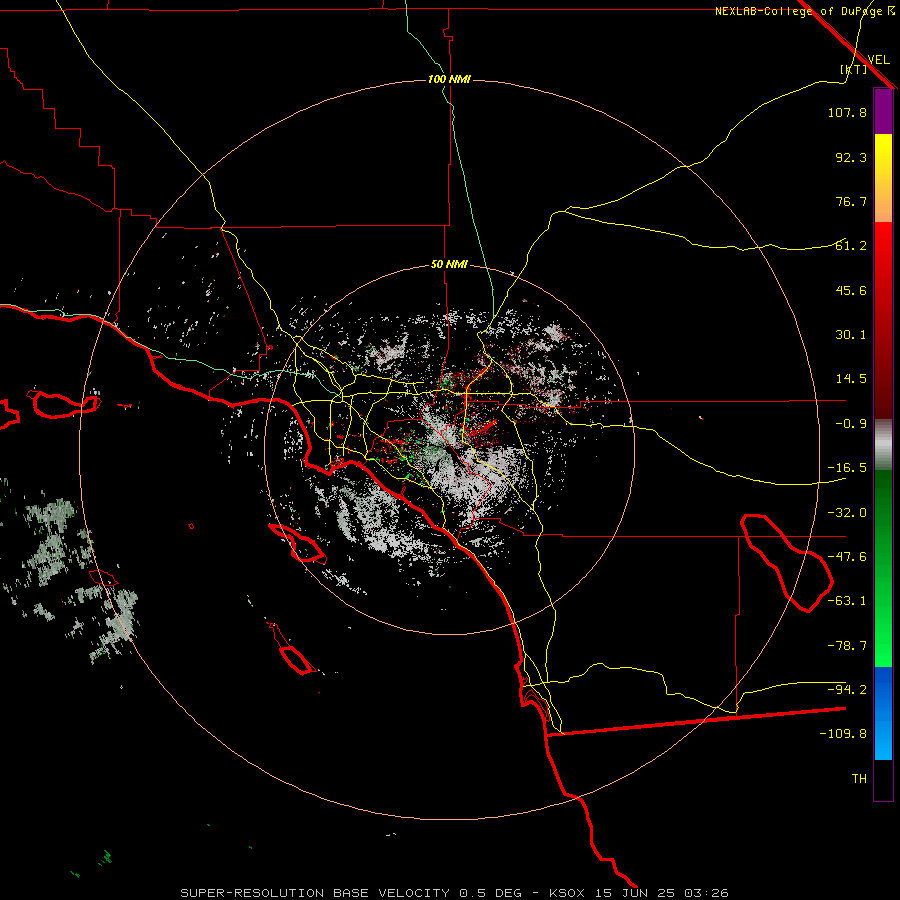
Task: Click the -63.1 legend value
Action: click(x=847, y=601)
